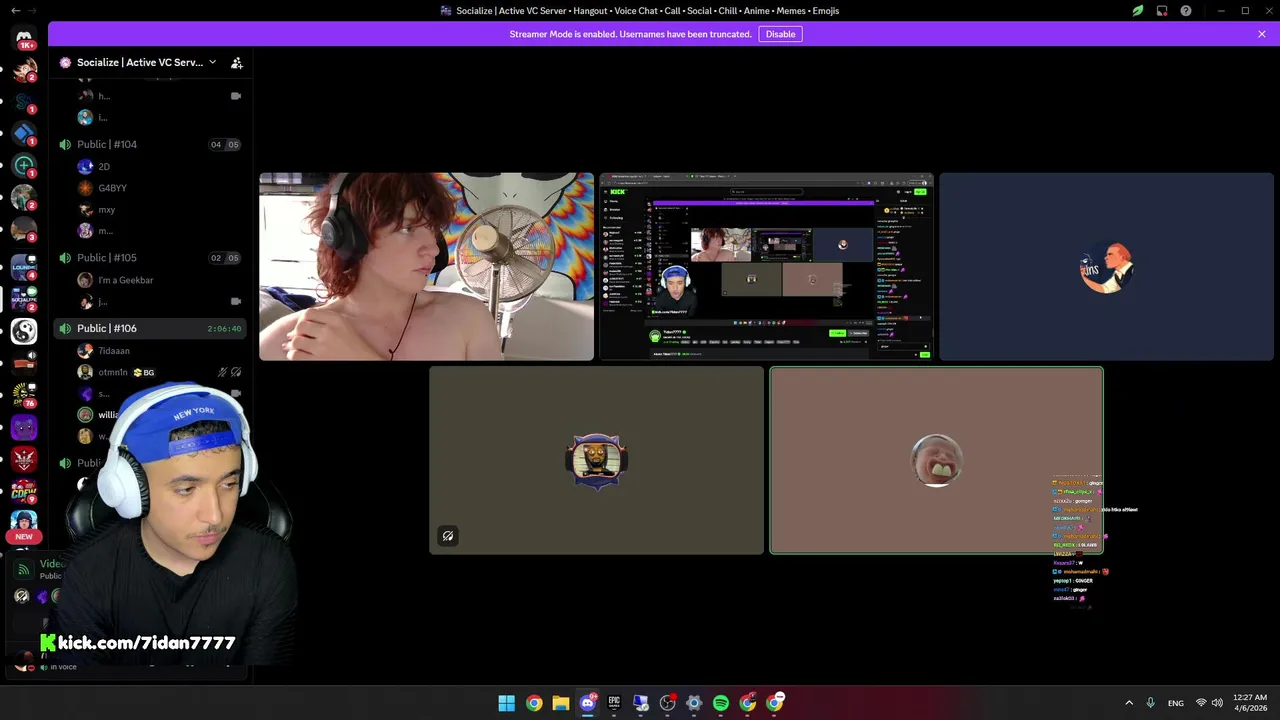Open the purple cat server icon in sidebar

pos(24,428)
